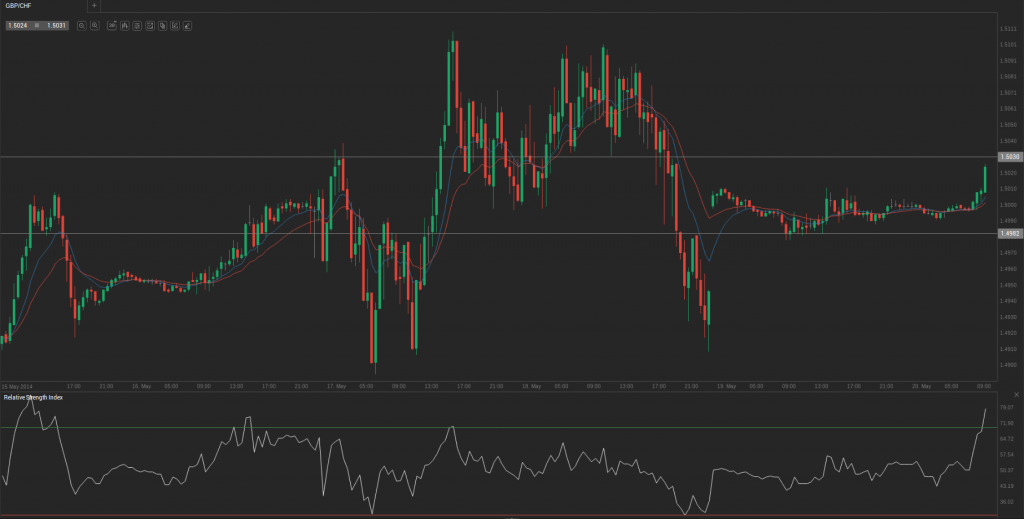This screenshot has height=519, width=1024.
Task: Click the 1.5024 sell price button
Action: tap(20, 25)
